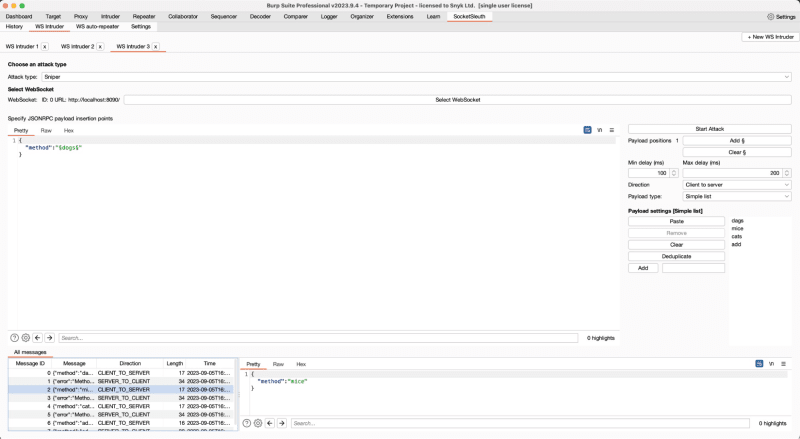Adjust the Max delay stepper
This screenshot has height=439, width=800.
[787, 173]
